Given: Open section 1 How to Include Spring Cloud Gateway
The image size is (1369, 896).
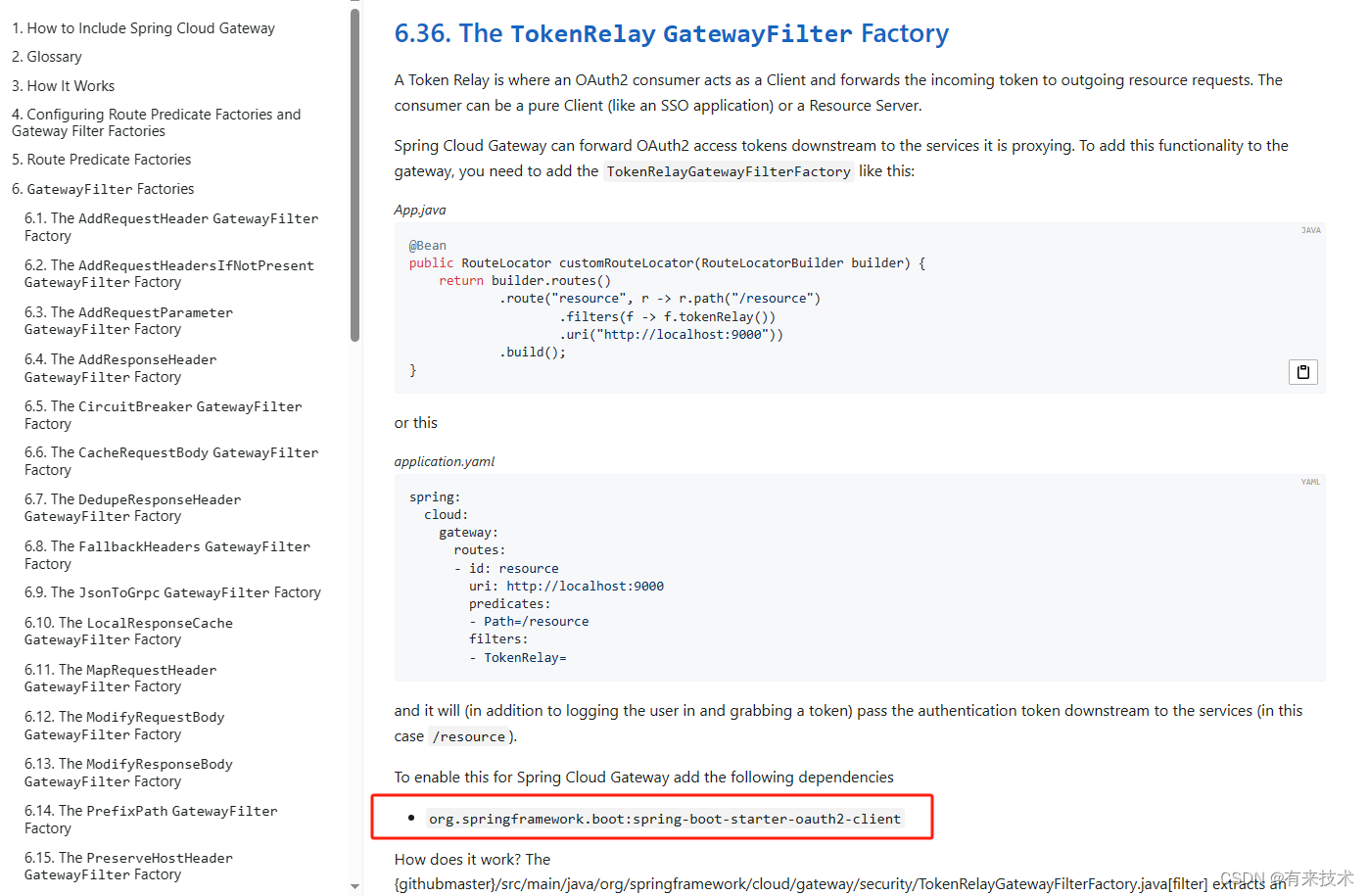Looking at the screenshot, I should pyautogui.click(x=143, y=27).
